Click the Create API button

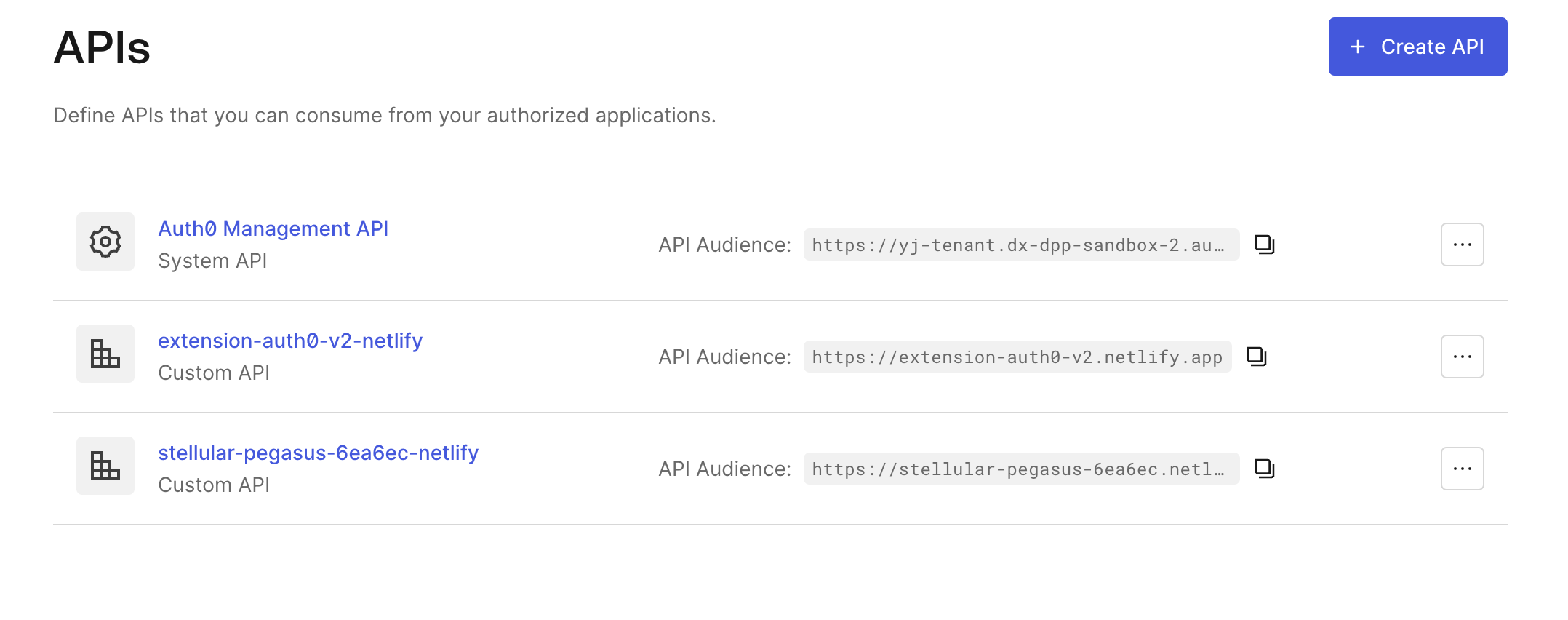coord(1417,47)
